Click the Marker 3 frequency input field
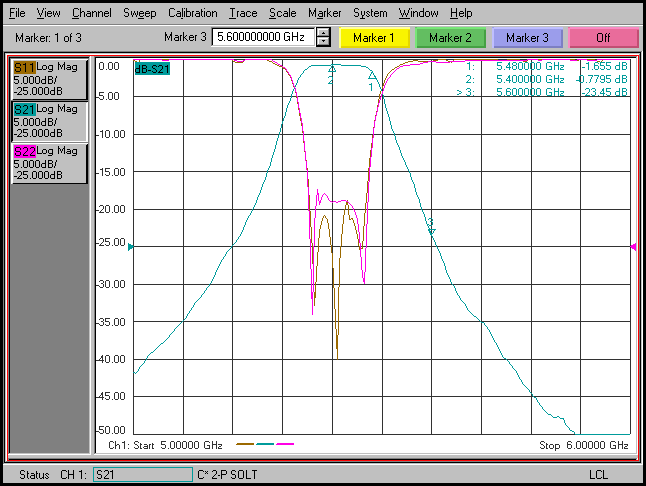The image size is (646, 486). [263, 37]
